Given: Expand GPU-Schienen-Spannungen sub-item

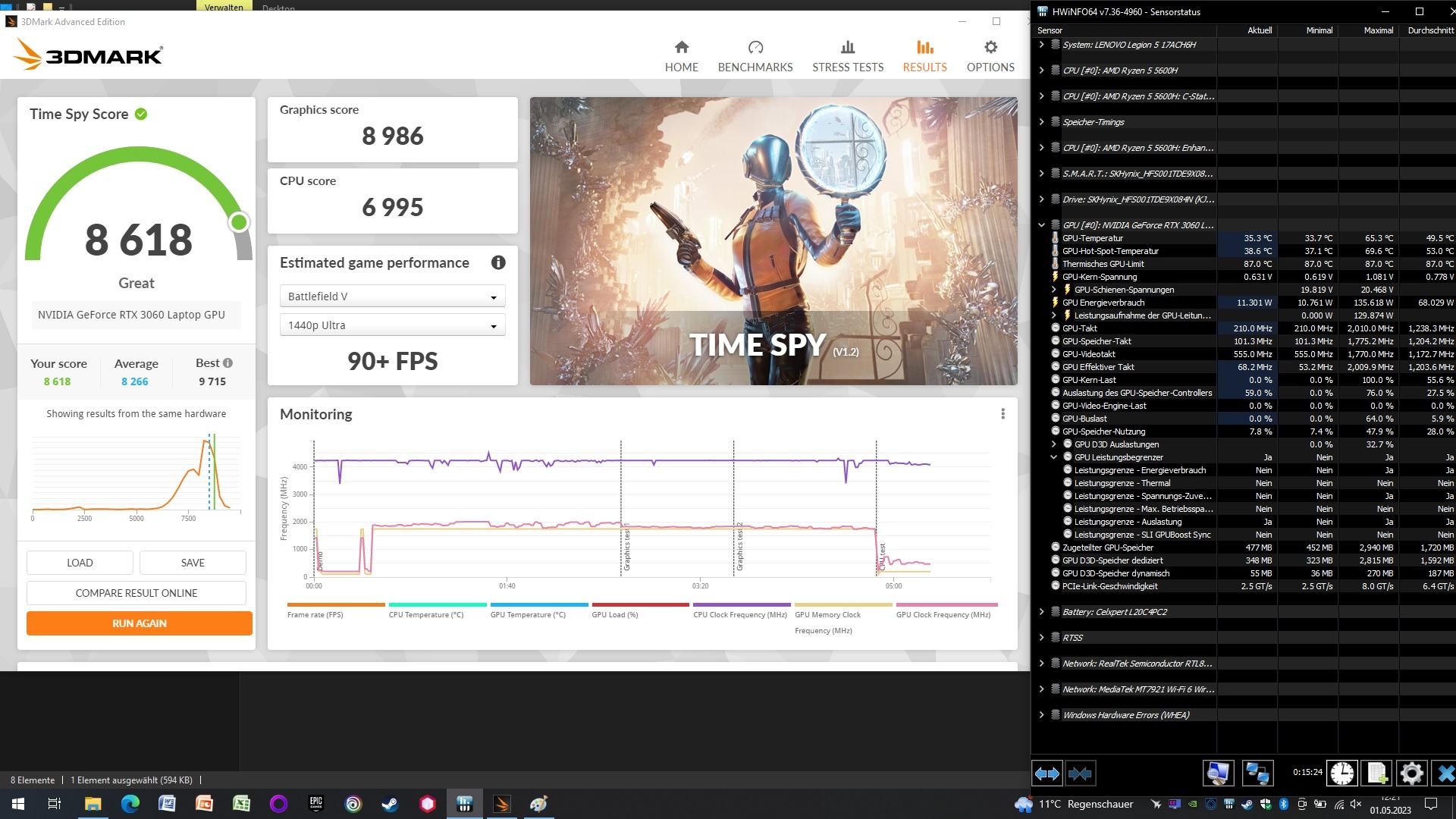Looking at the screenshot, I should point(1053,290).
